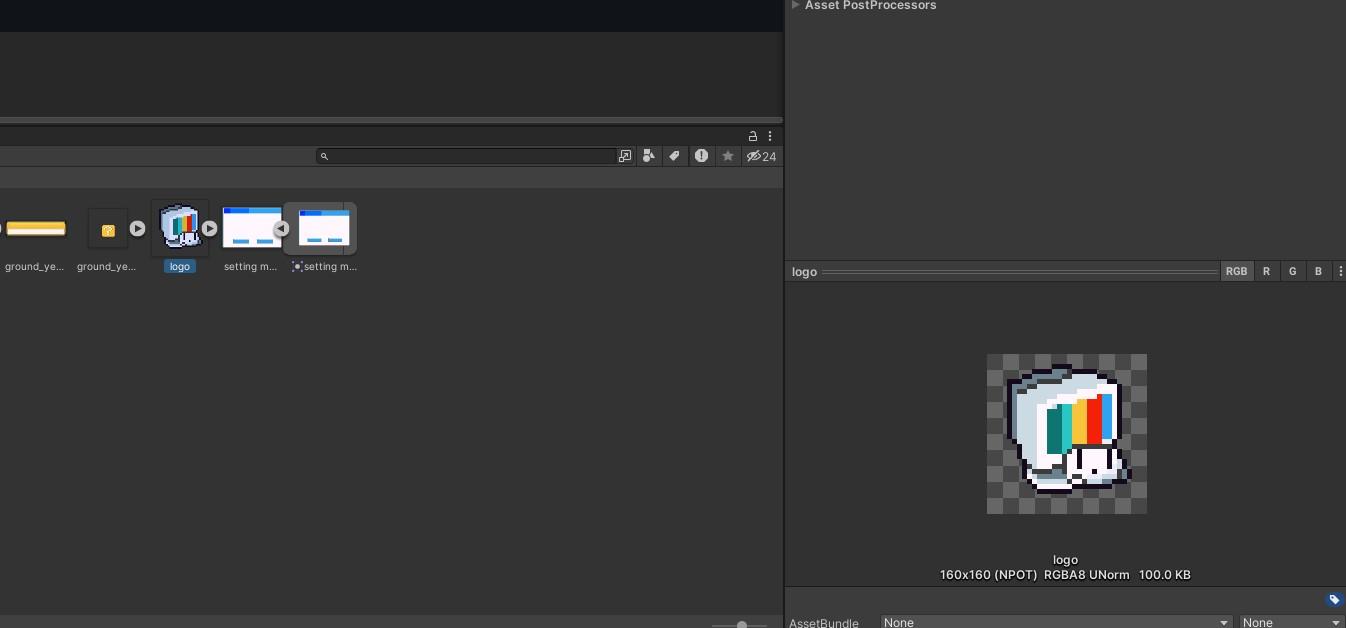Open the AssetBundle variant dropdown
This screenshot has width=1346, height=628.
[1291, 622]
